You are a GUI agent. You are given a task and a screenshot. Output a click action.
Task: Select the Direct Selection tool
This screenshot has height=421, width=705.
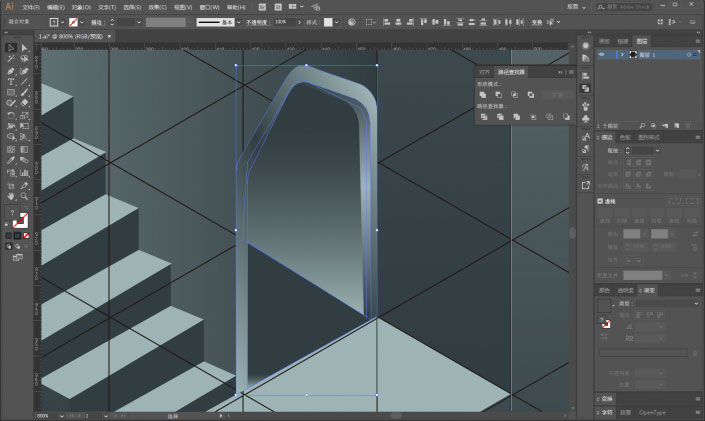point(24,48)
